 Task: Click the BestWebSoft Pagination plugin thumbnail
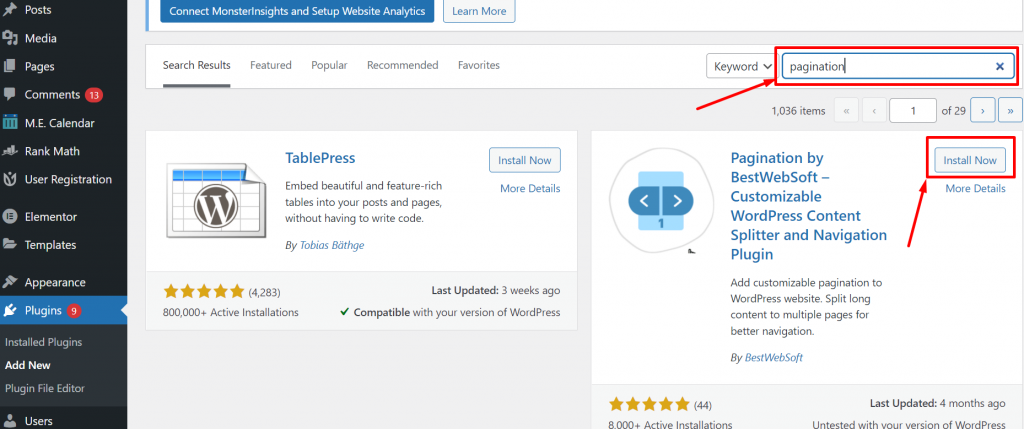point(661,200)
